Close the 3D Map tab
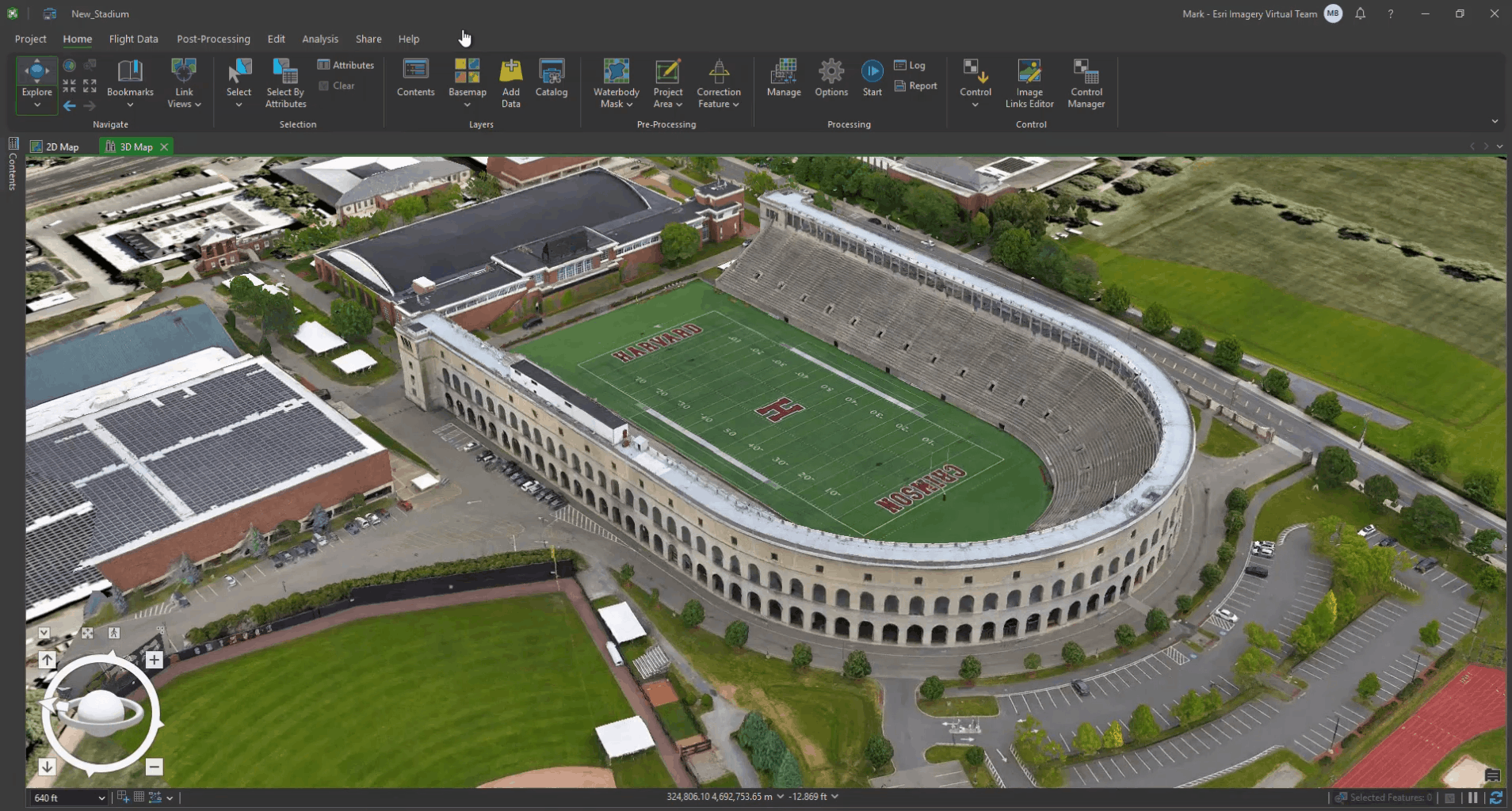The height and width of the screenshot is (811, 1512). (164, 147)
